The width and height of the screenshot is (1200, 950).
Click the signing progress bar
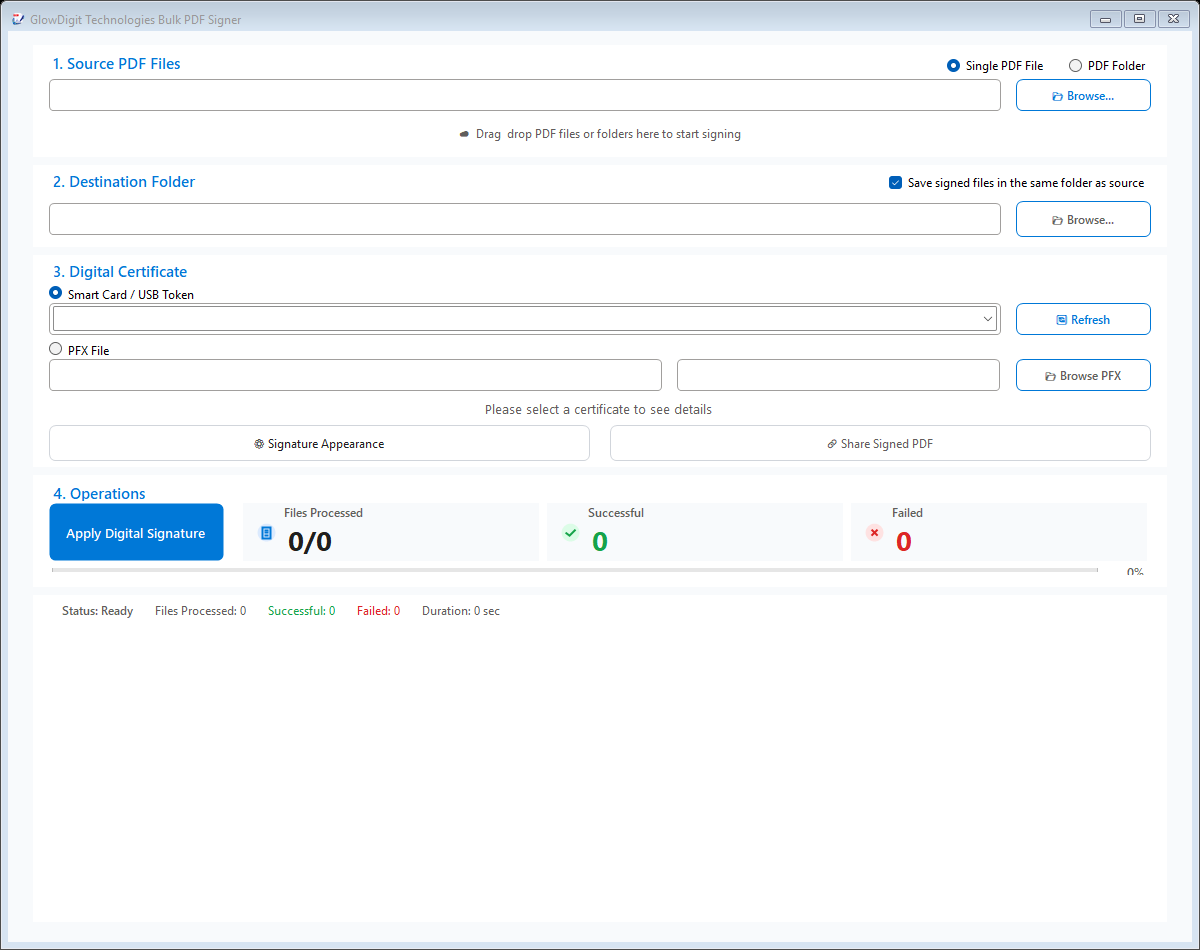click(x=574, y=570)
